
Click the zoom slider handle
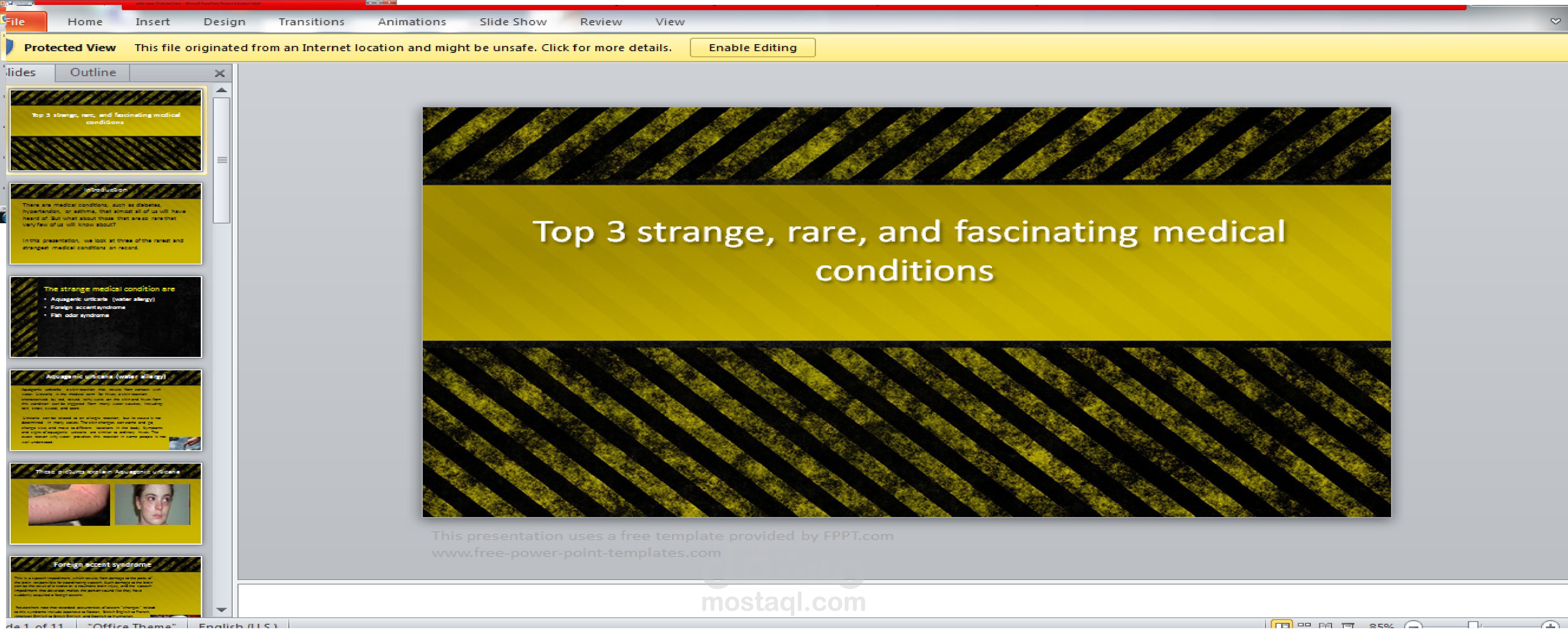click(1473, 625)
